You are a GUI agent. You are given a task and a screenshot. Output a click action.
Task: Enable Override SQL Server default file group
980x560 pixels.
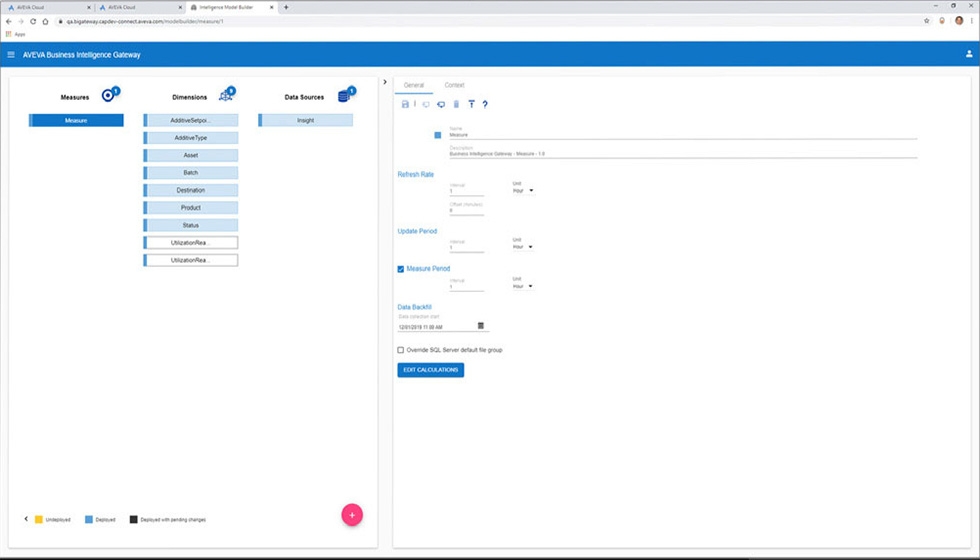[401, 350]
